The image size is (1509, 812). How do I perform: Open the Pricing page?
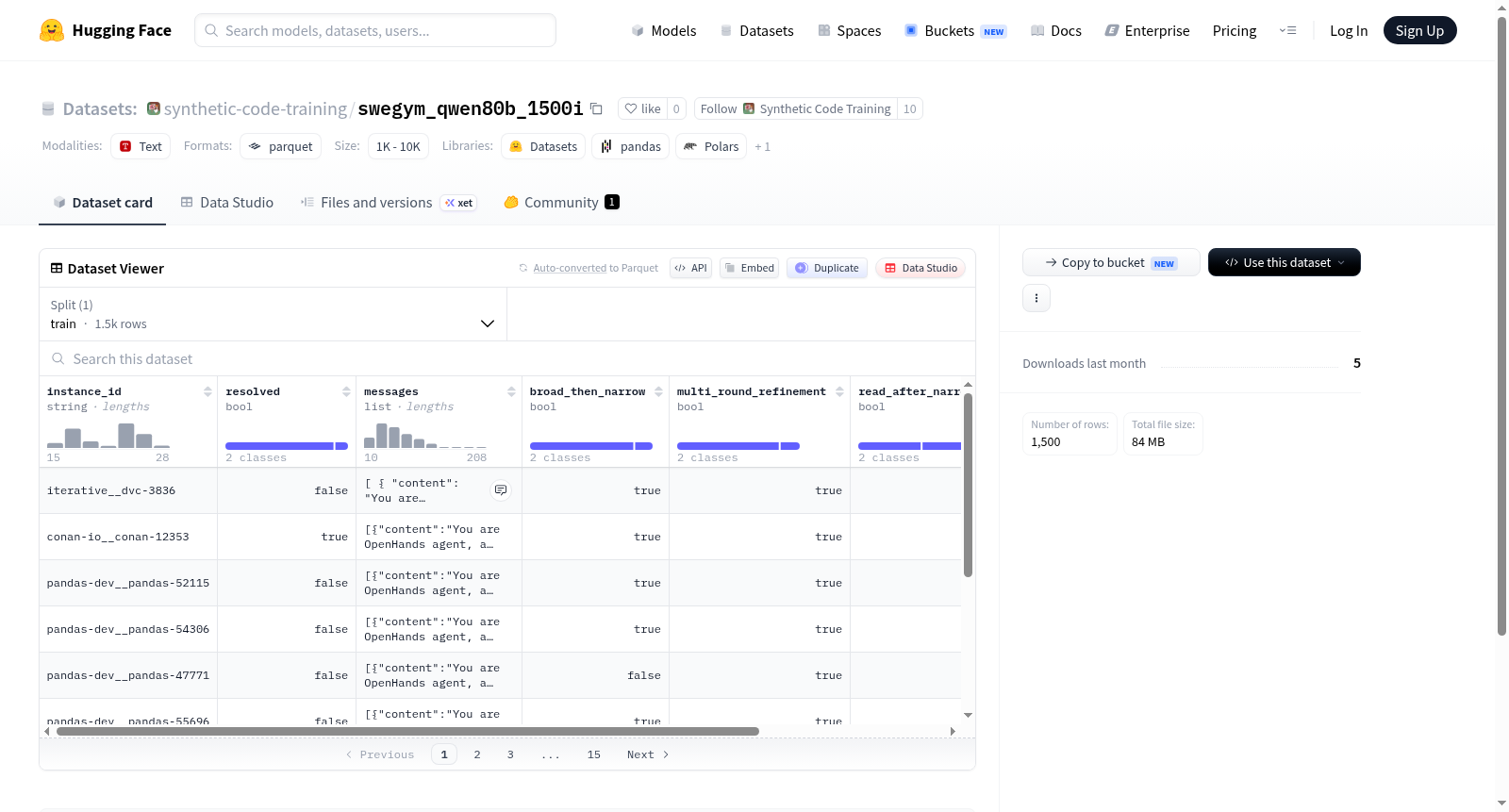click(x=1235, y=30)
